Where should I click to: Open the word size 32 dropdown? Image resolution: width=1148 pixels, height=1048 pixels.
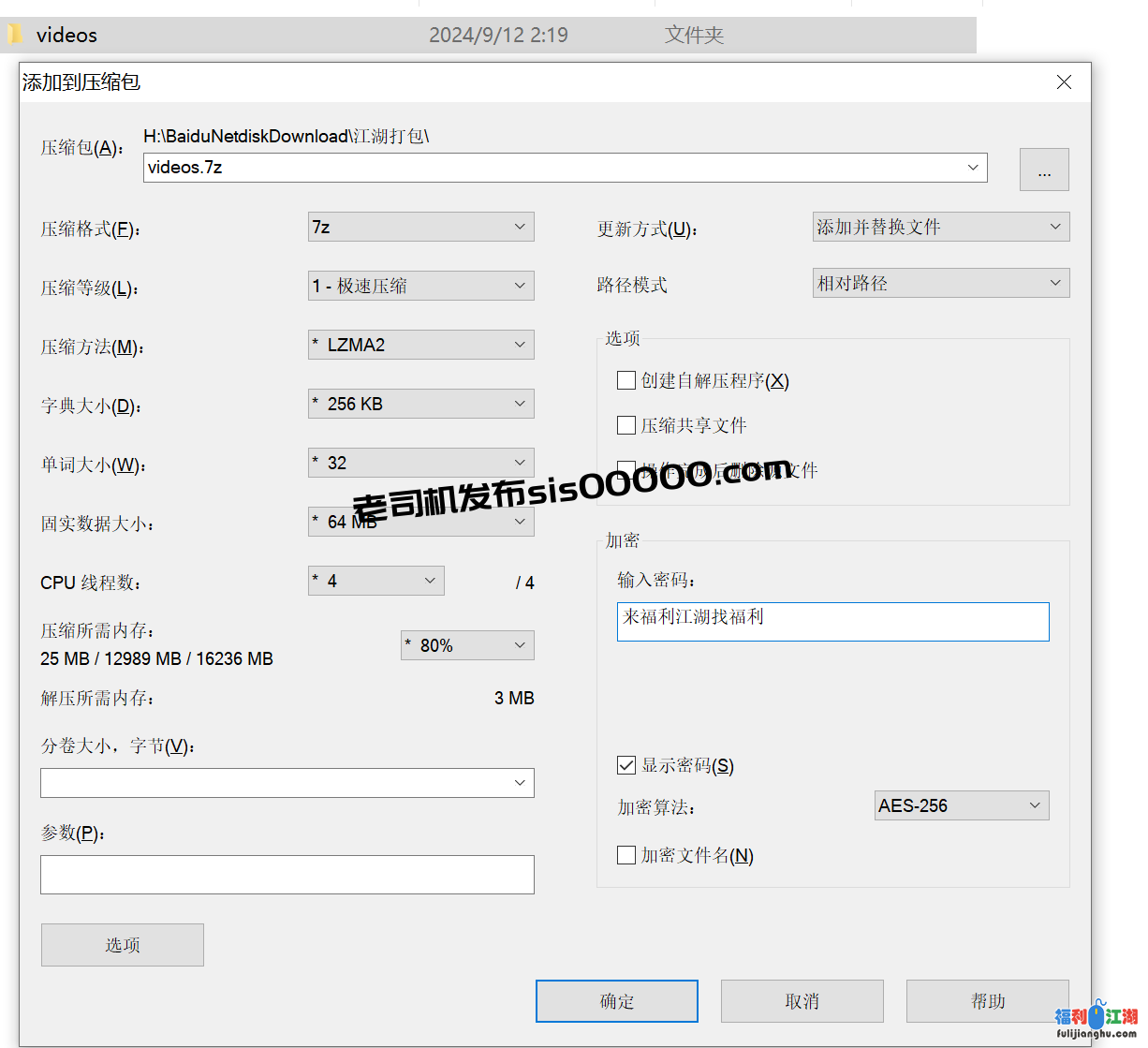[x=420, y=463]
